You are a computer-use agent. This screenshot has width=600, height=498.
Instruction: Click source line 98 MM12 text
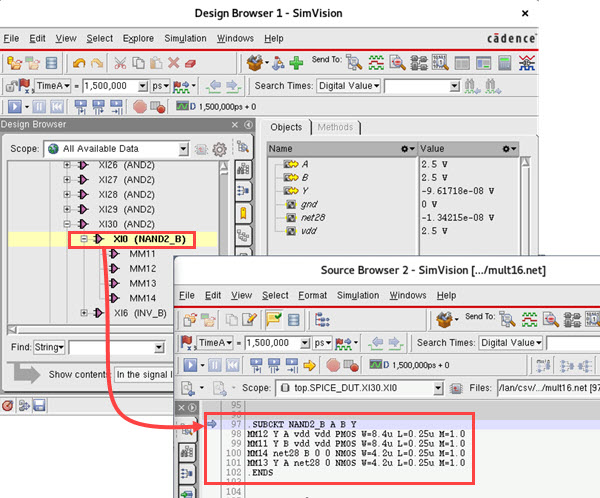pyautogui.click(x=356, y=434)
